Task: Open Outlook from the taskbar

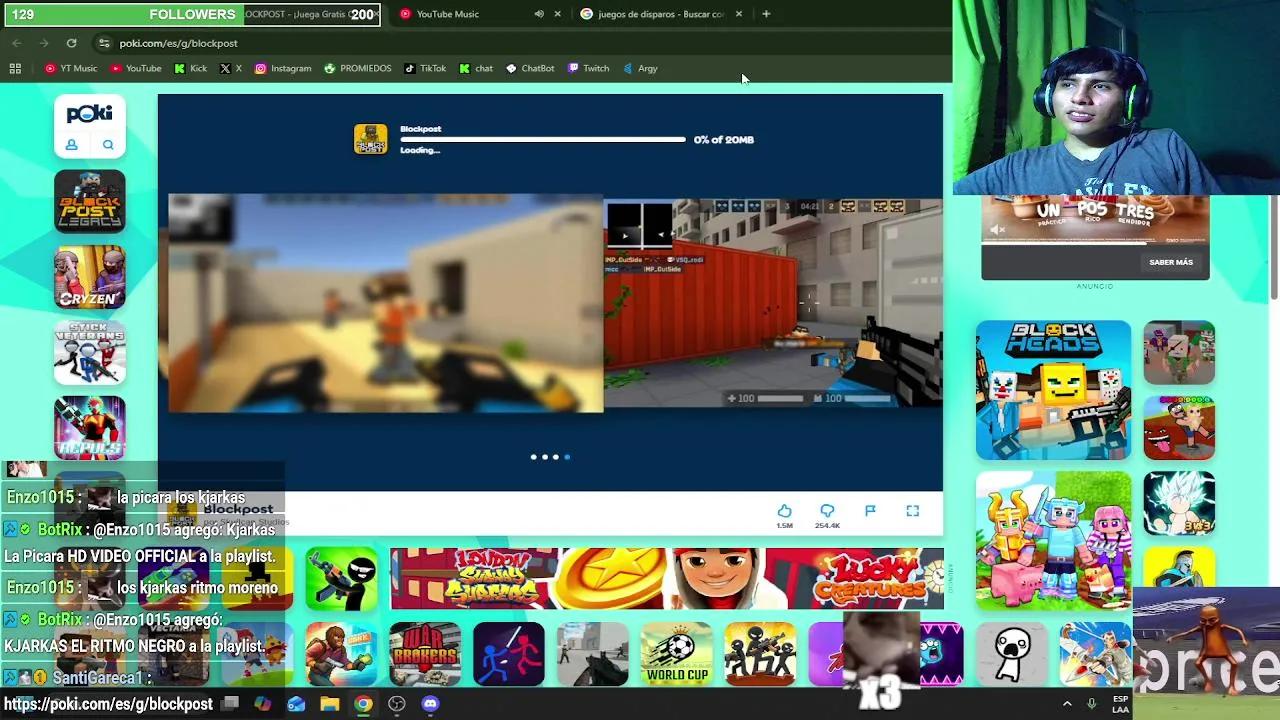Action: click(x=296, y=704)
